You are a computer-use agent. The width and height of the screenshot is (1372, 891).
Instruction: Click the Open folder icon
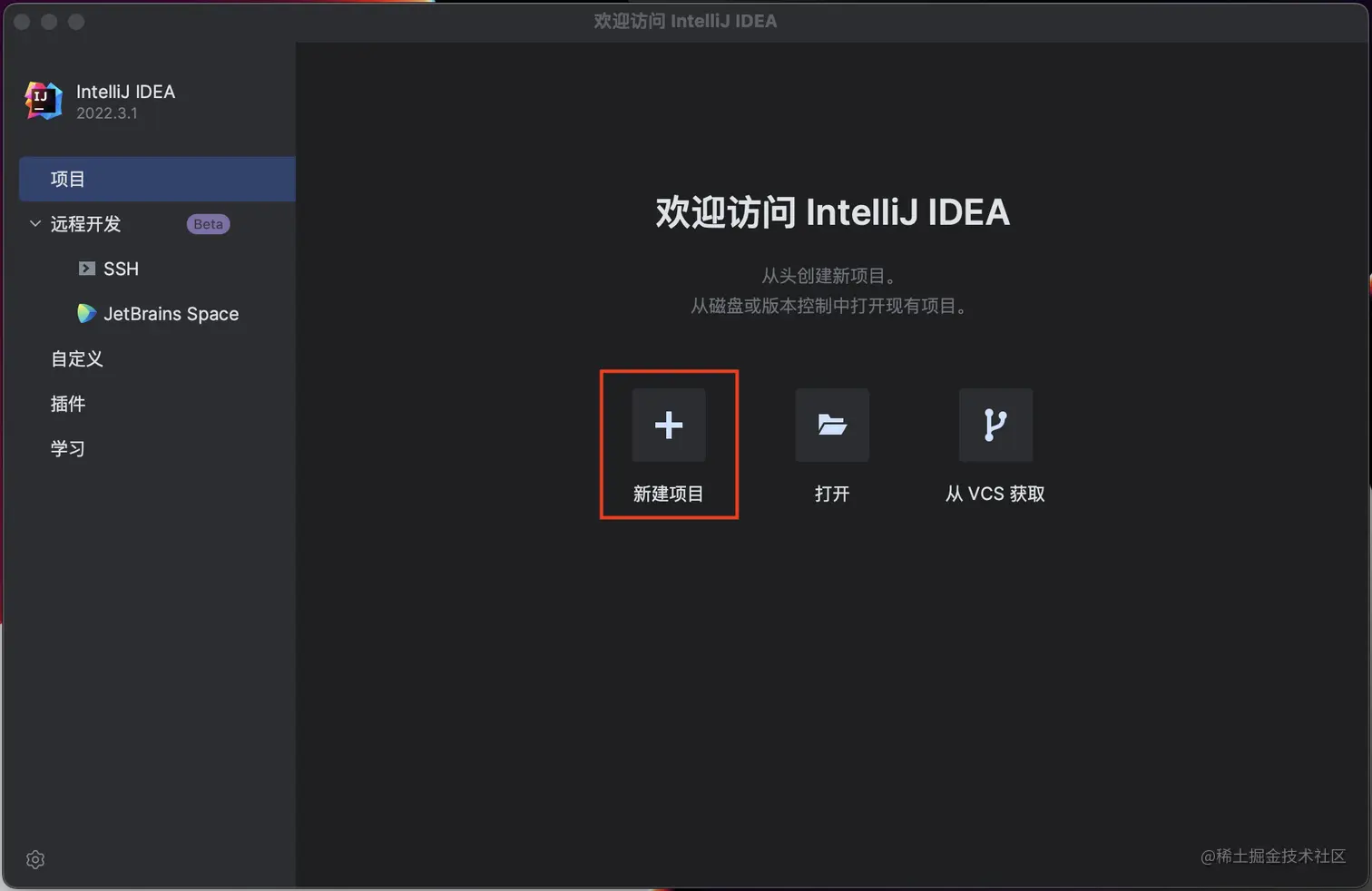[x=832, y=425]
